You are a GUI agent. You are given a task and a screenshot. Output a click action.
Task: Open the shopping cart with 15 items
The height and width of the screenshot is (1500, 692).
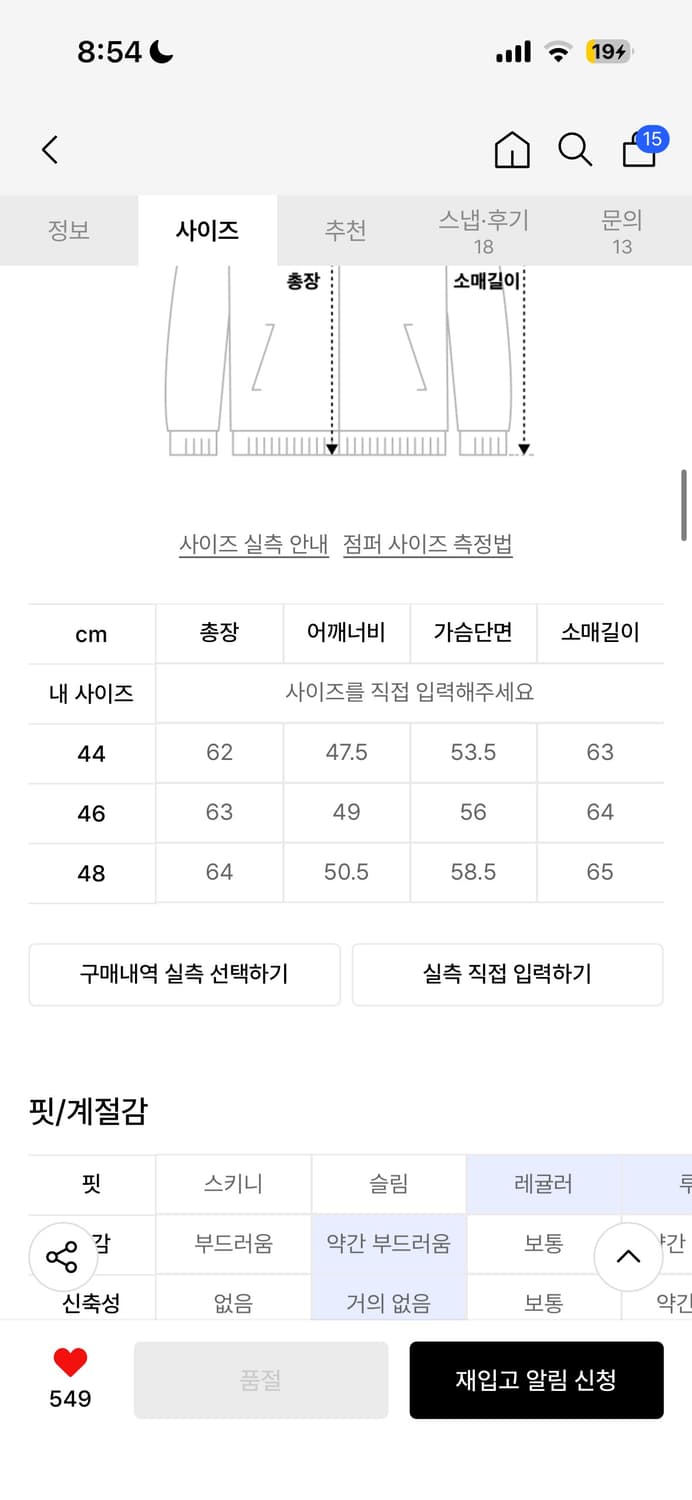637,152
